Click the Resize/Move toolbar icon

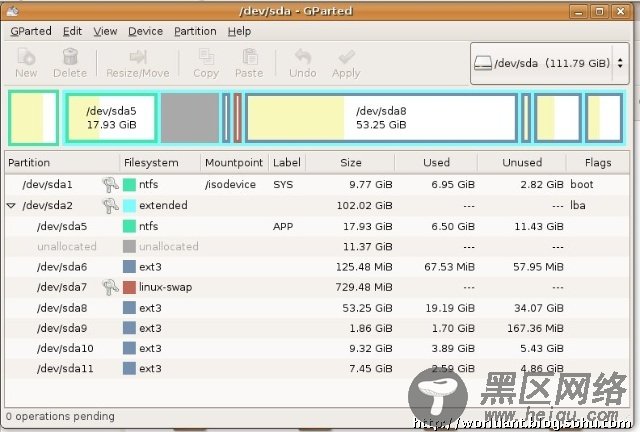point(138,57)
